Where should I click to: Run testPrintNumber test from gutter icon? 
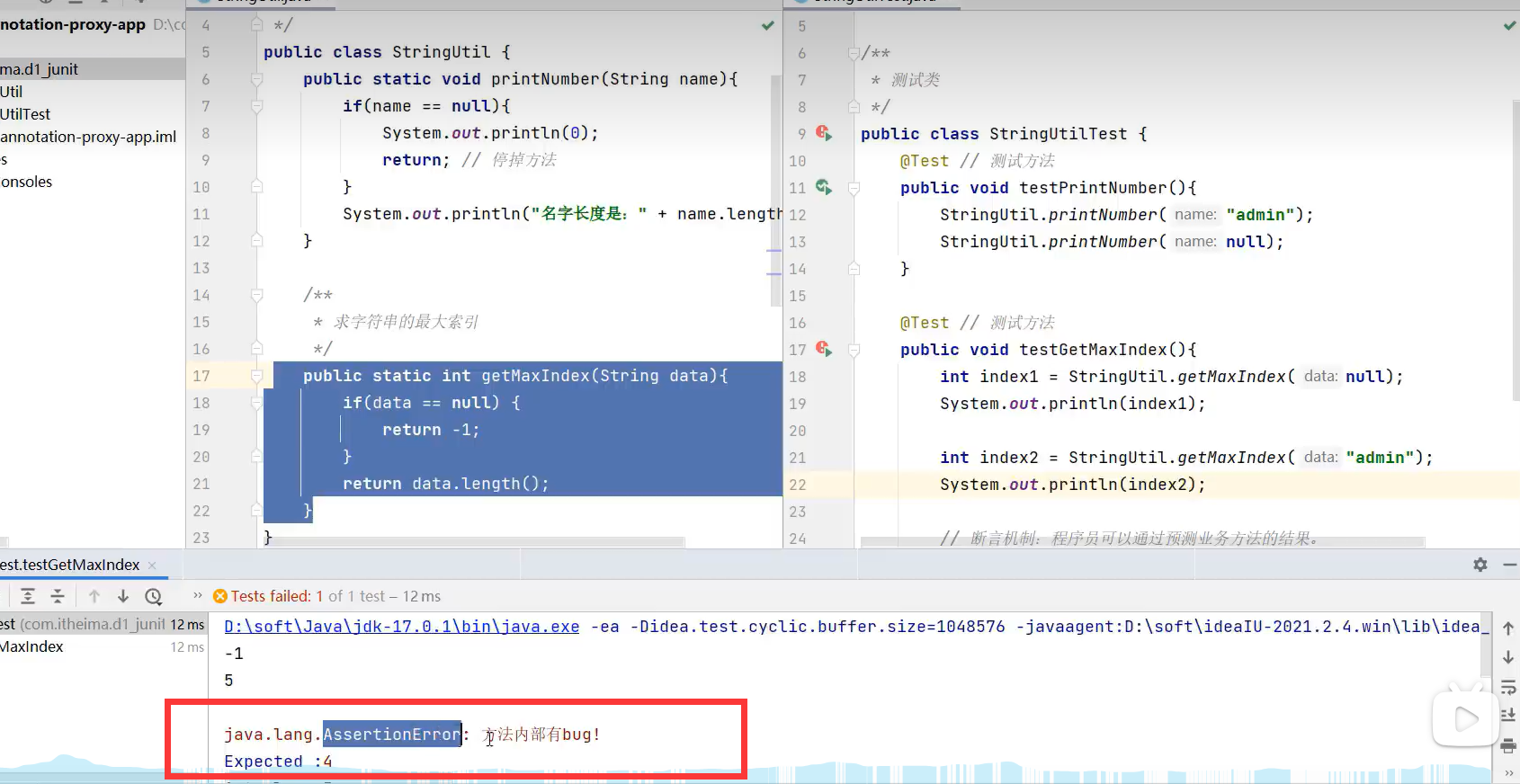(823, 187)
